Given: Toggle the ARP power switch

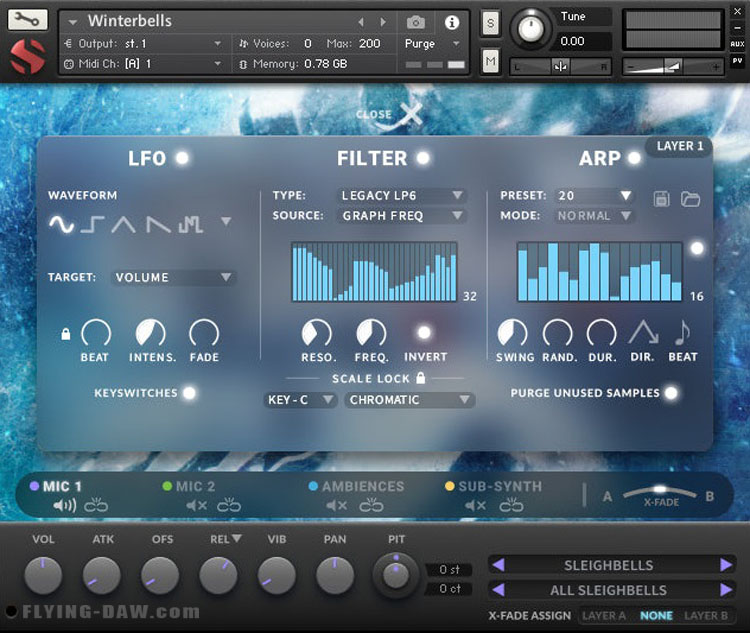Looking at the screenshot, I should (x=634, y=158).
